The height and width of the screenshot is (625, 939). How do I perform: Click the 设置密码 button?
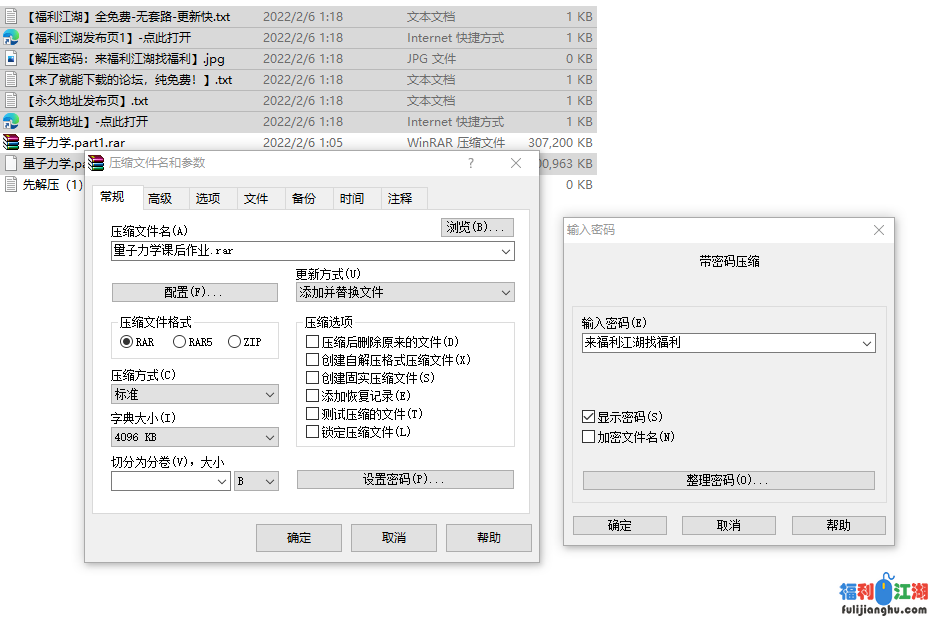tap(405, 480)
